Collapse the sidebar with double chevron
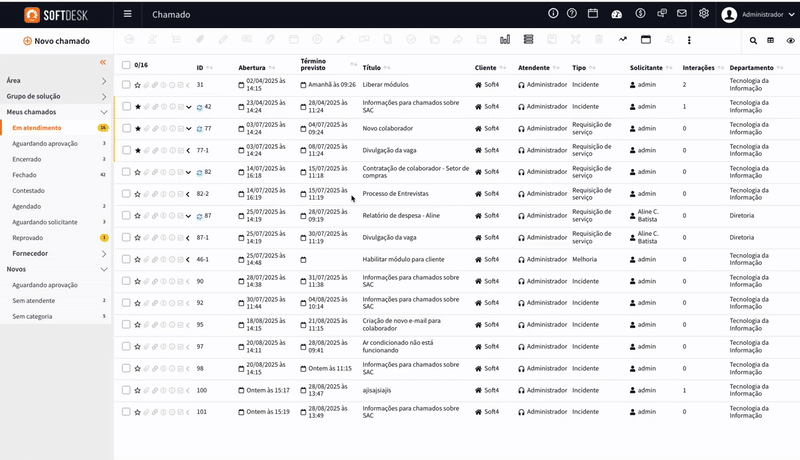Screen dimensions: 800x460 (x=103, y=62)
